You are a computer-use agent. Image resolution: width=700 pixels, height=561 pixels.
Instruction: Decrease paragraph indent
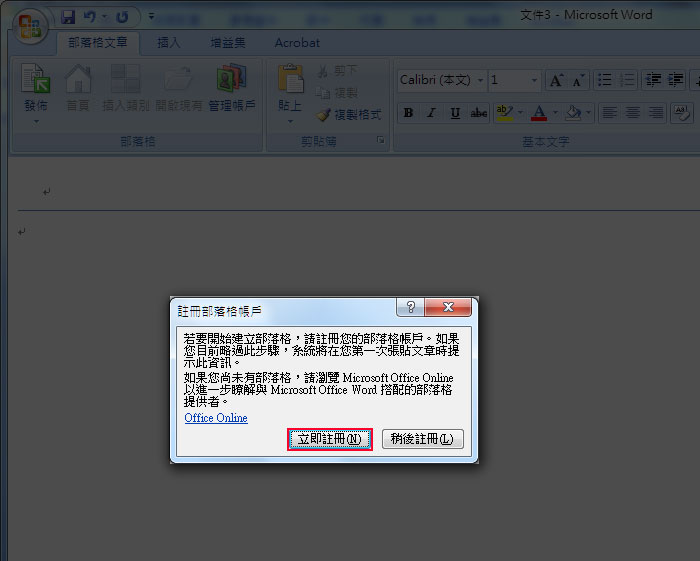[653, 80]
